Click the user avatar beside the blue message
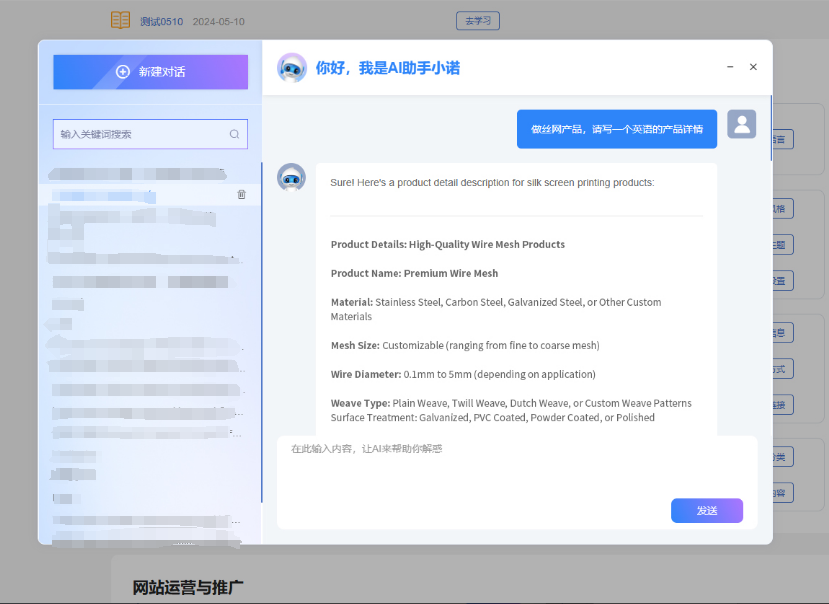 point(741,124)
